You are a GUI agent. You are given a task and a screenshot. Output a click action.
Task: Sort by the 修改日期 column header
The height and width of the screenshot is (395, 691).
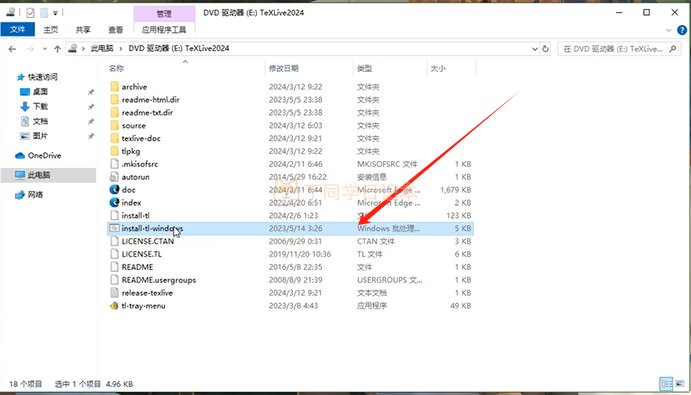(x=284, y=68)
